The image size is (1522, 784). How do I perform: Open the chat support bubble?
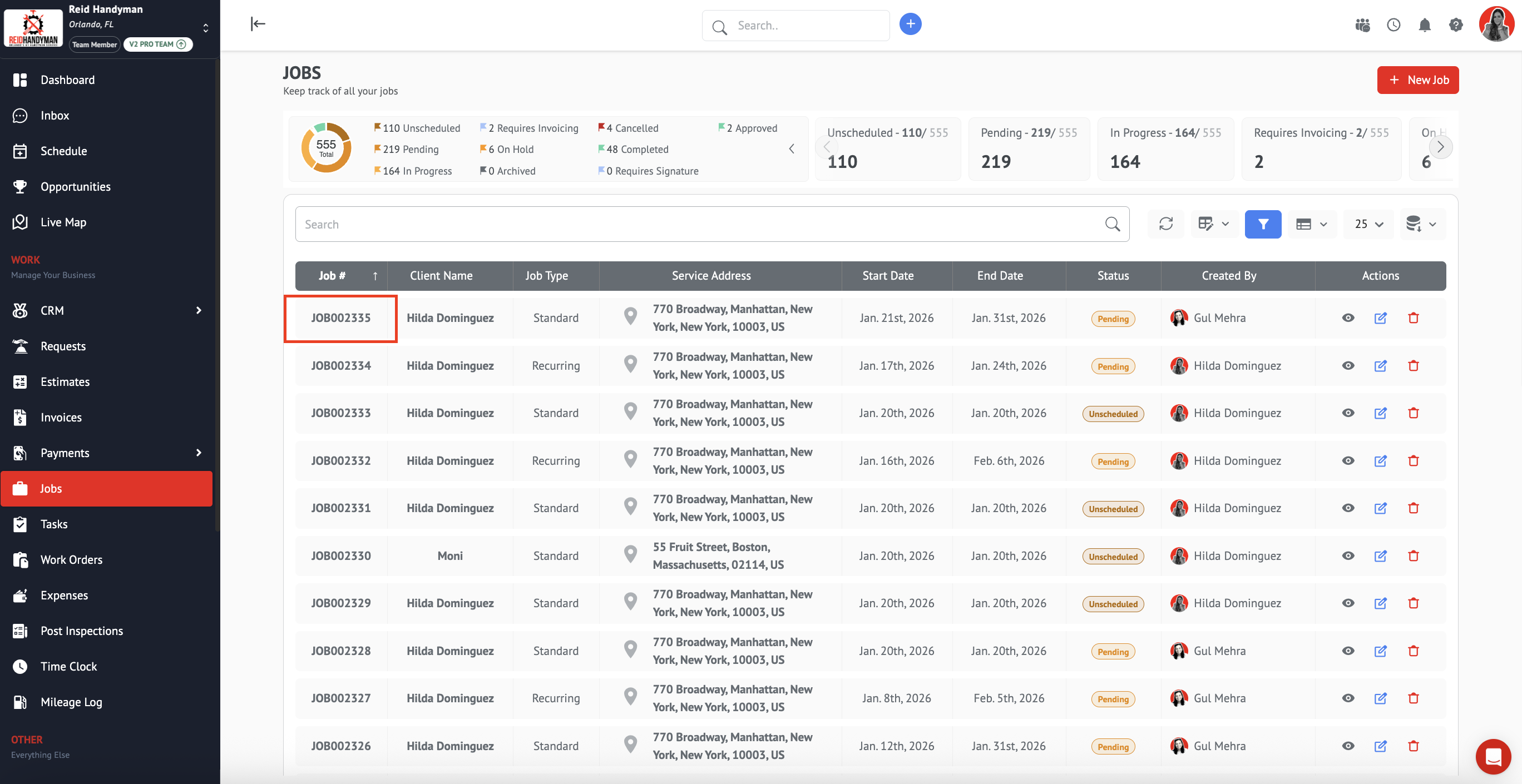pos(1493,756)
